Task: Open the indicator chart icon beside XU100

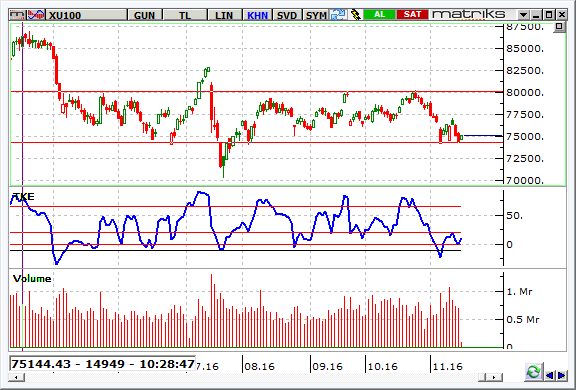Action: (36, 15)
